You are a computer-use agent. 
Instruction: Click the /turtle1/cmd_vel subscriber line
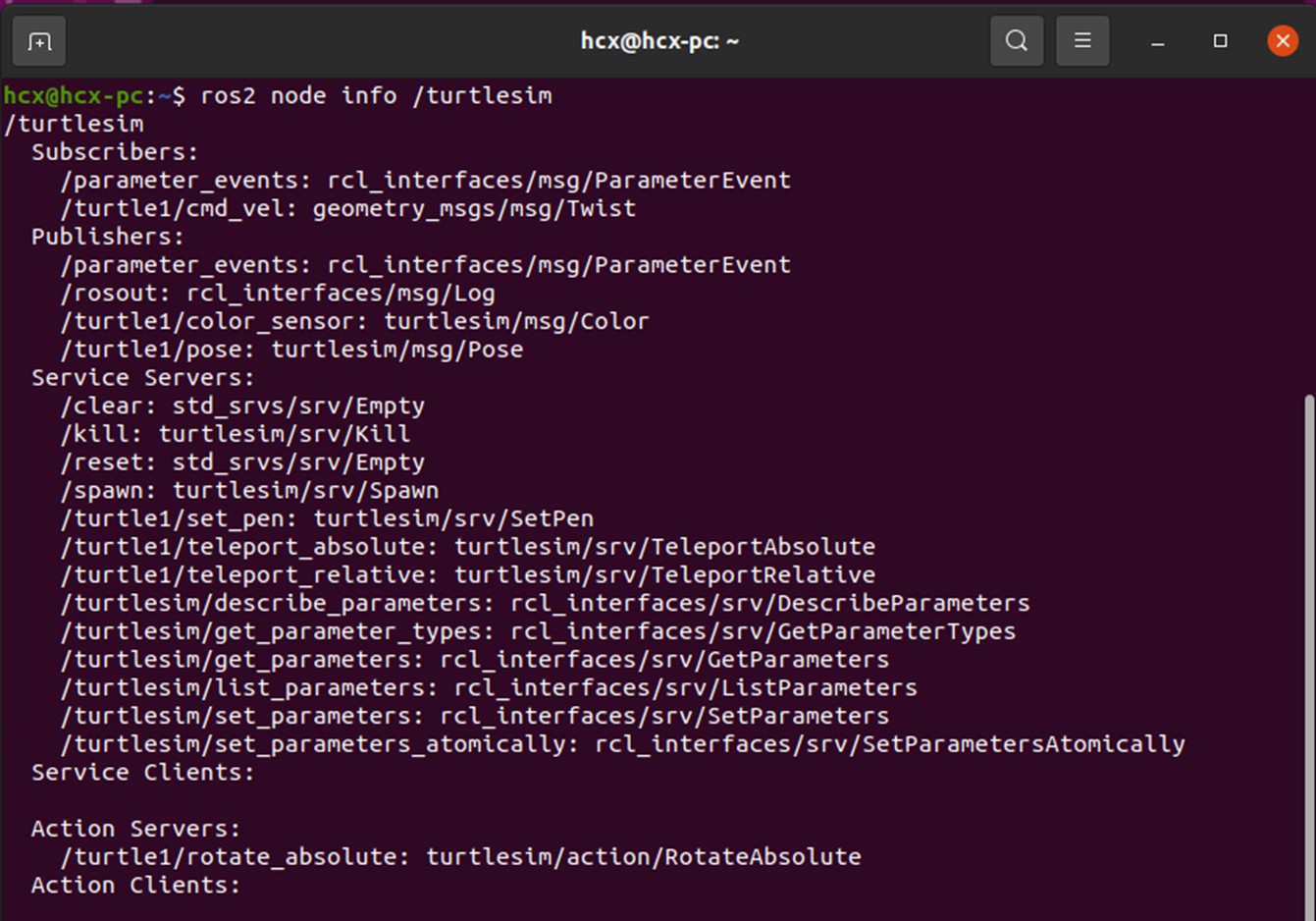coord(348,209)
